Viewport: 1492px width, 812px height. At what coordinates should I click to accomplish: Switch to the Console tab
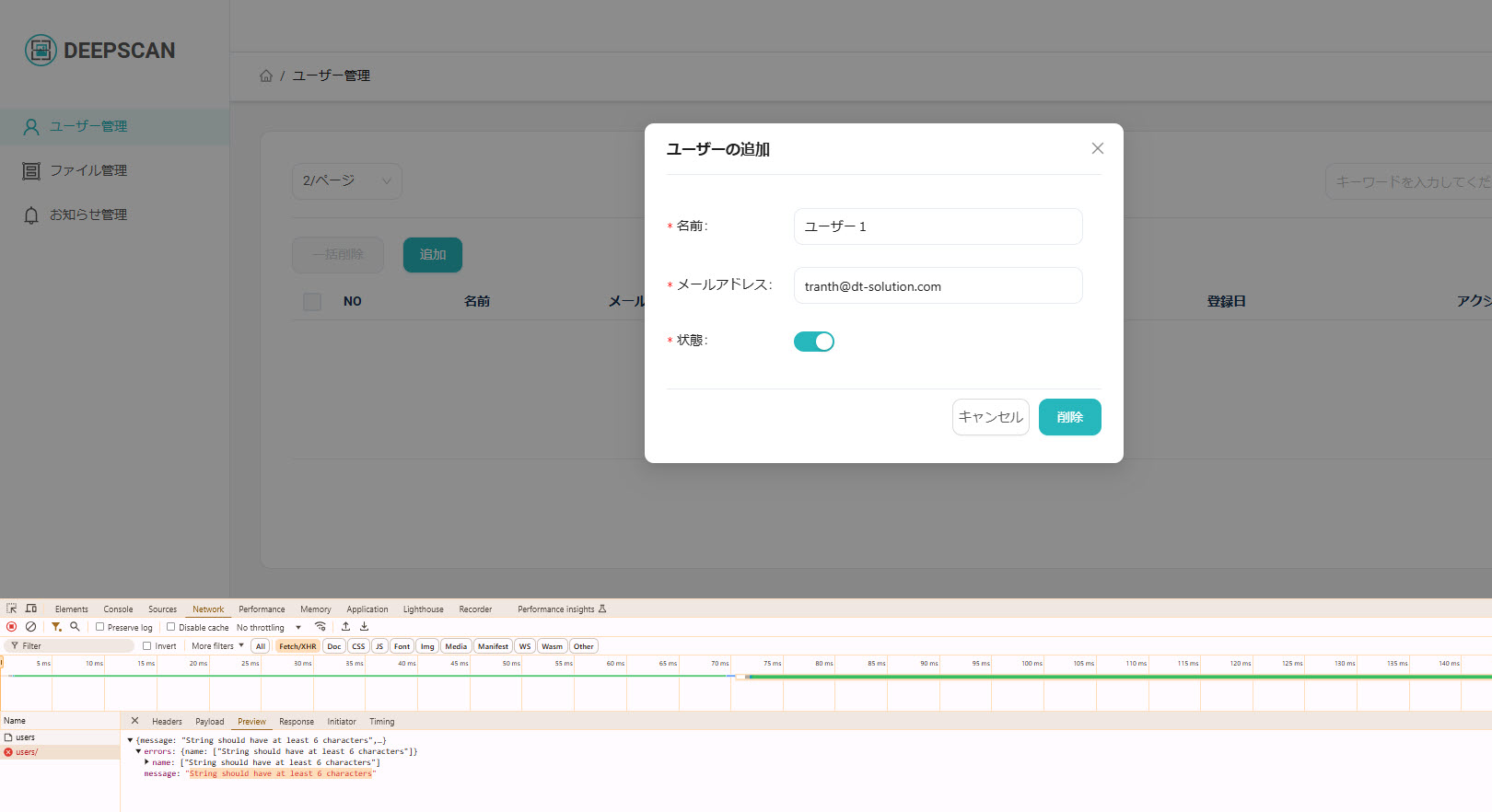click(x=118, y=609)
